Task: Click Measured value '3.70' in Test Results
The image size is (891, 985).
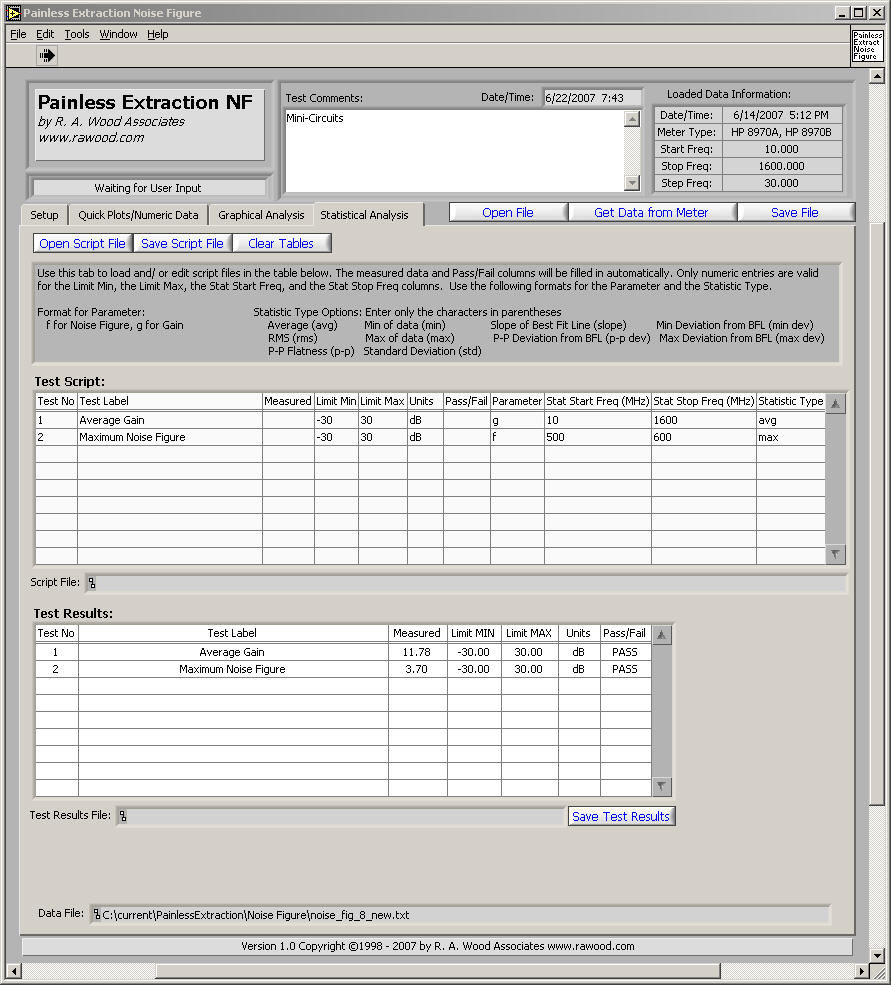Action: click(417, 669)
